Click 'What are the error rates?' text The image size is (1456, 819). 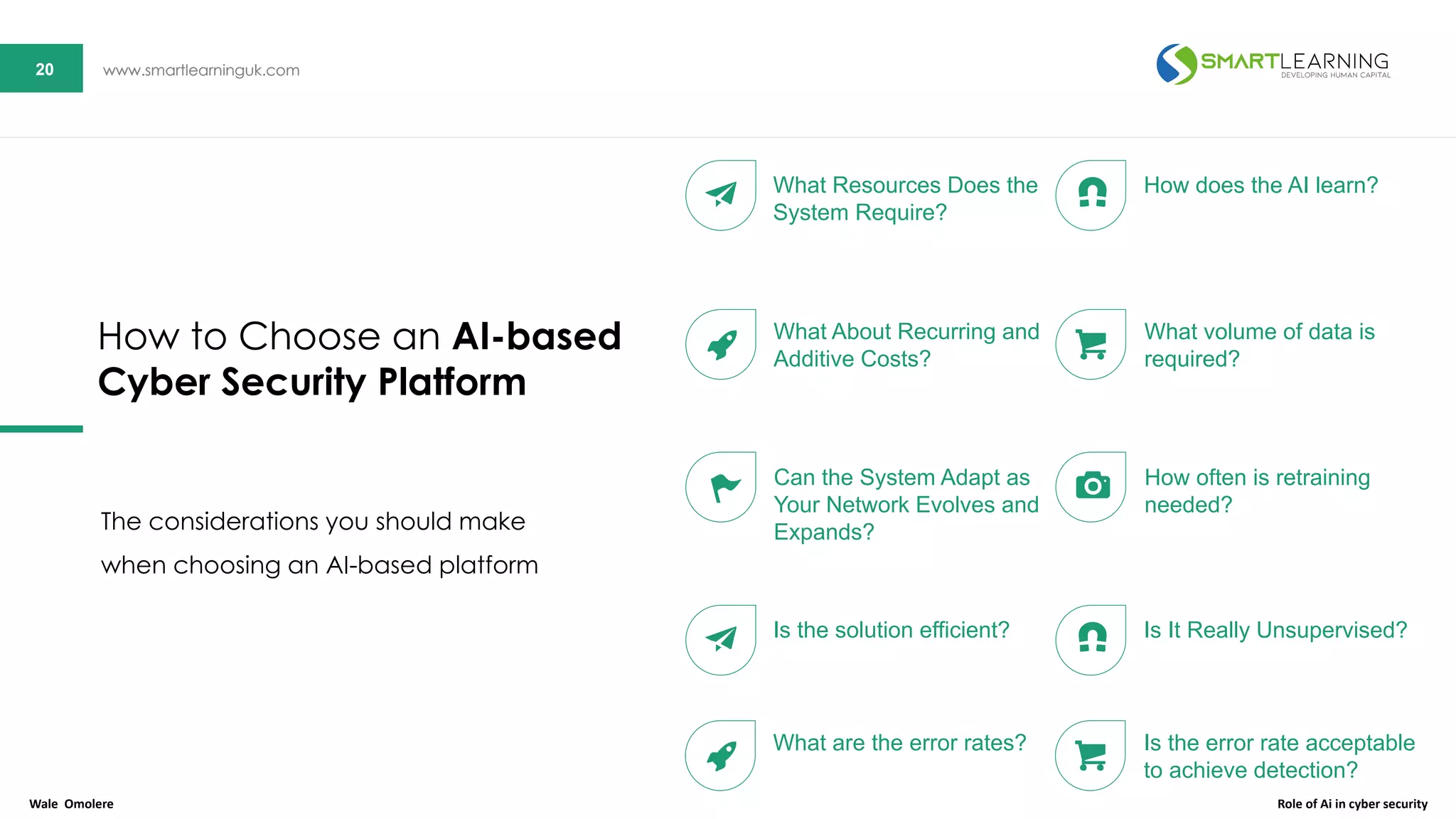pos(899,743)
